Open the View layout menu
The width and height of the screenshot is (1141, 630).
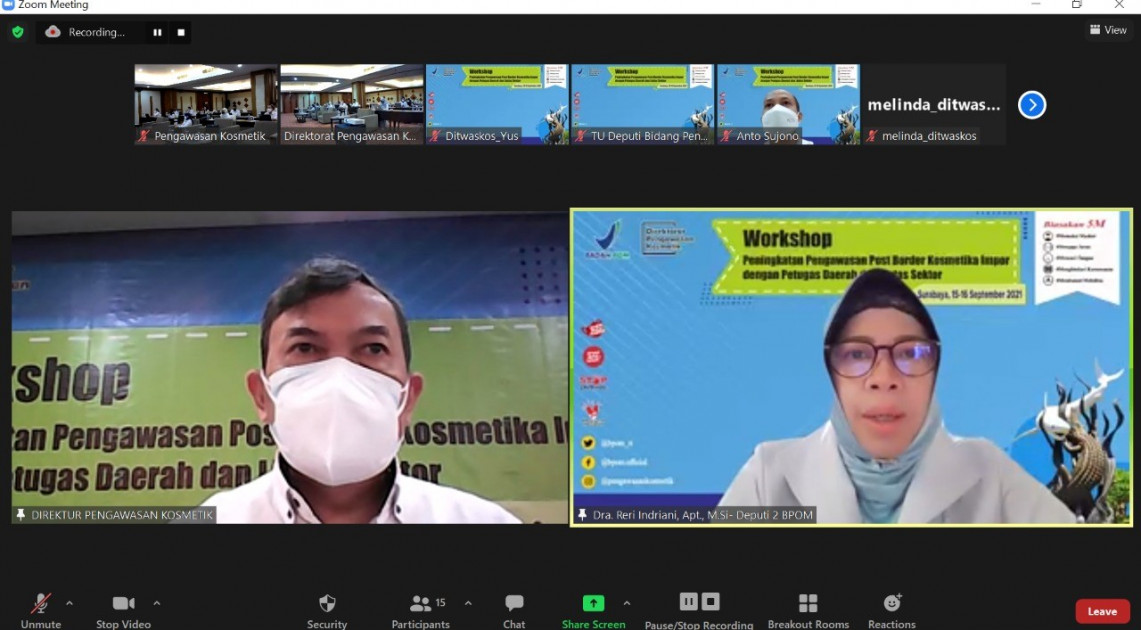pyautogui.click(x=1108, y=30)
